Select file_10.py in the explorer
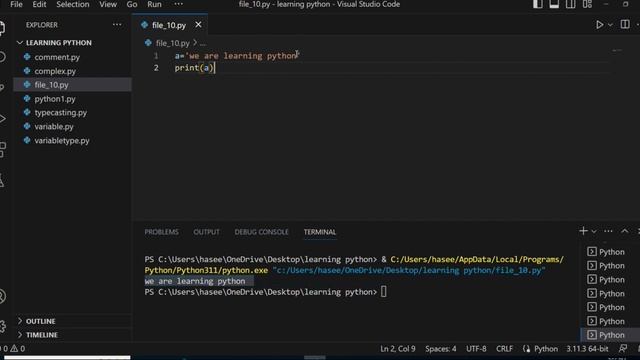The image size is (640, 360). click(x=73, y=85)
